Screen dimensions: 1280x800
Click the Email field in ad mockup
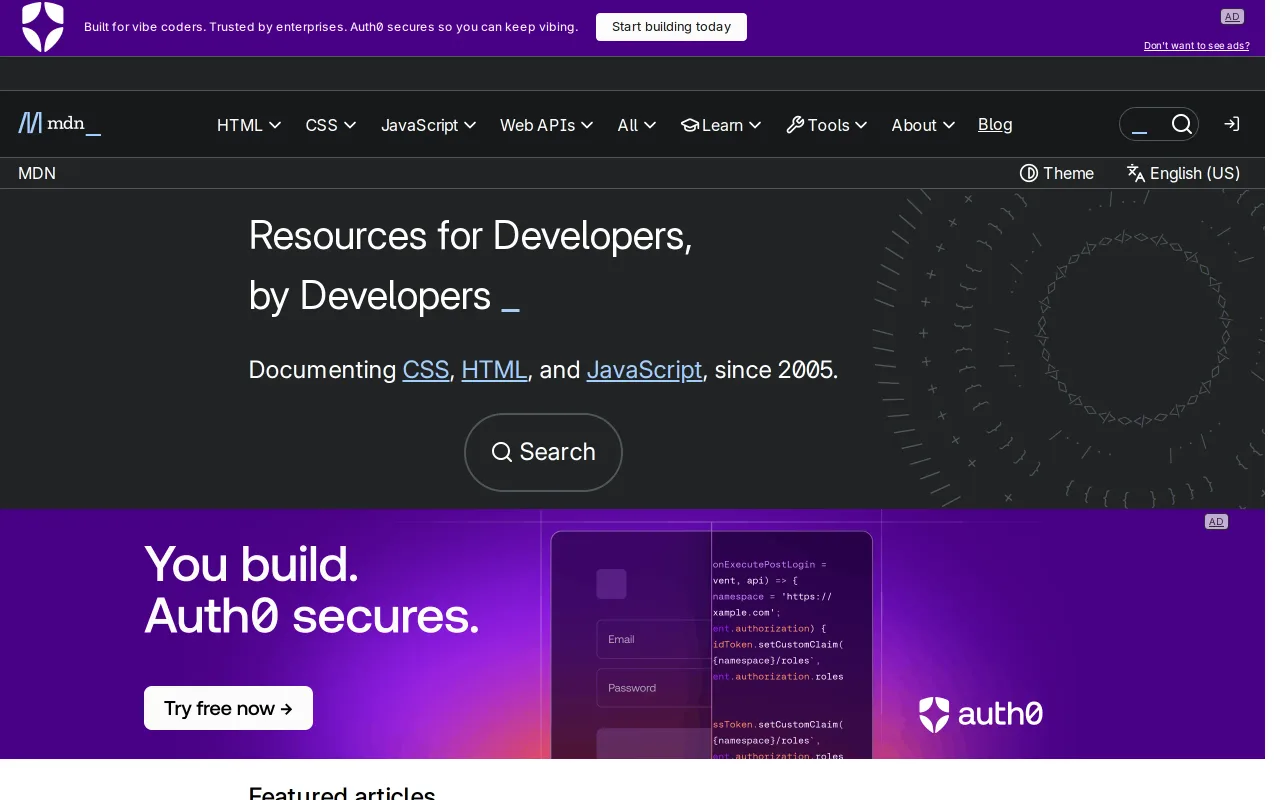point(654,639)
